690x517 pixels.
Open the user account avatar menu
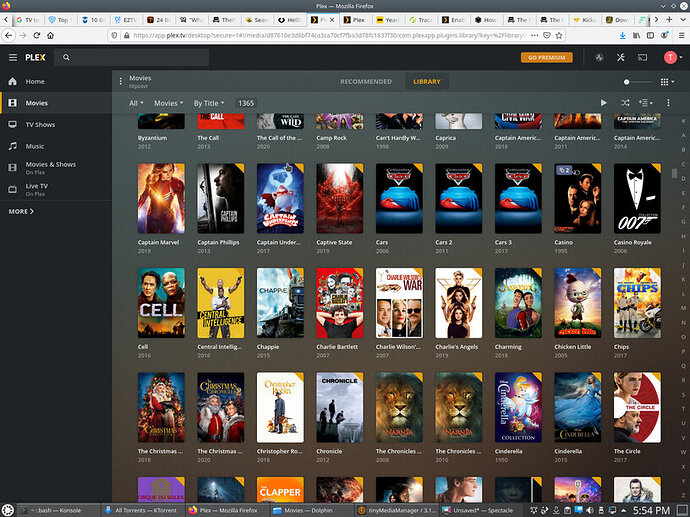[672, 57]
